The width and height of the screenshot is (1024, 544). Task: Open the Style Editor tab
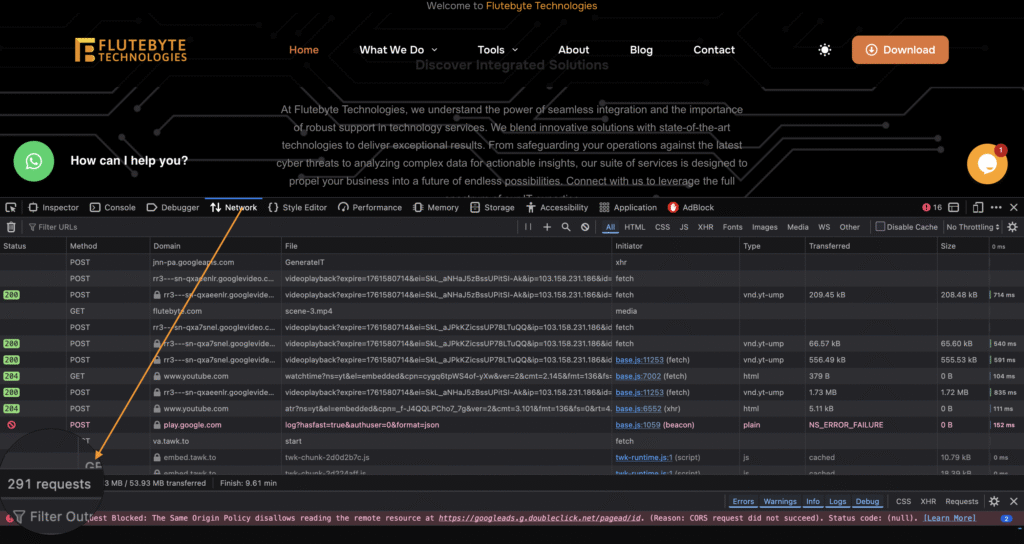click(x=297, y=208)
